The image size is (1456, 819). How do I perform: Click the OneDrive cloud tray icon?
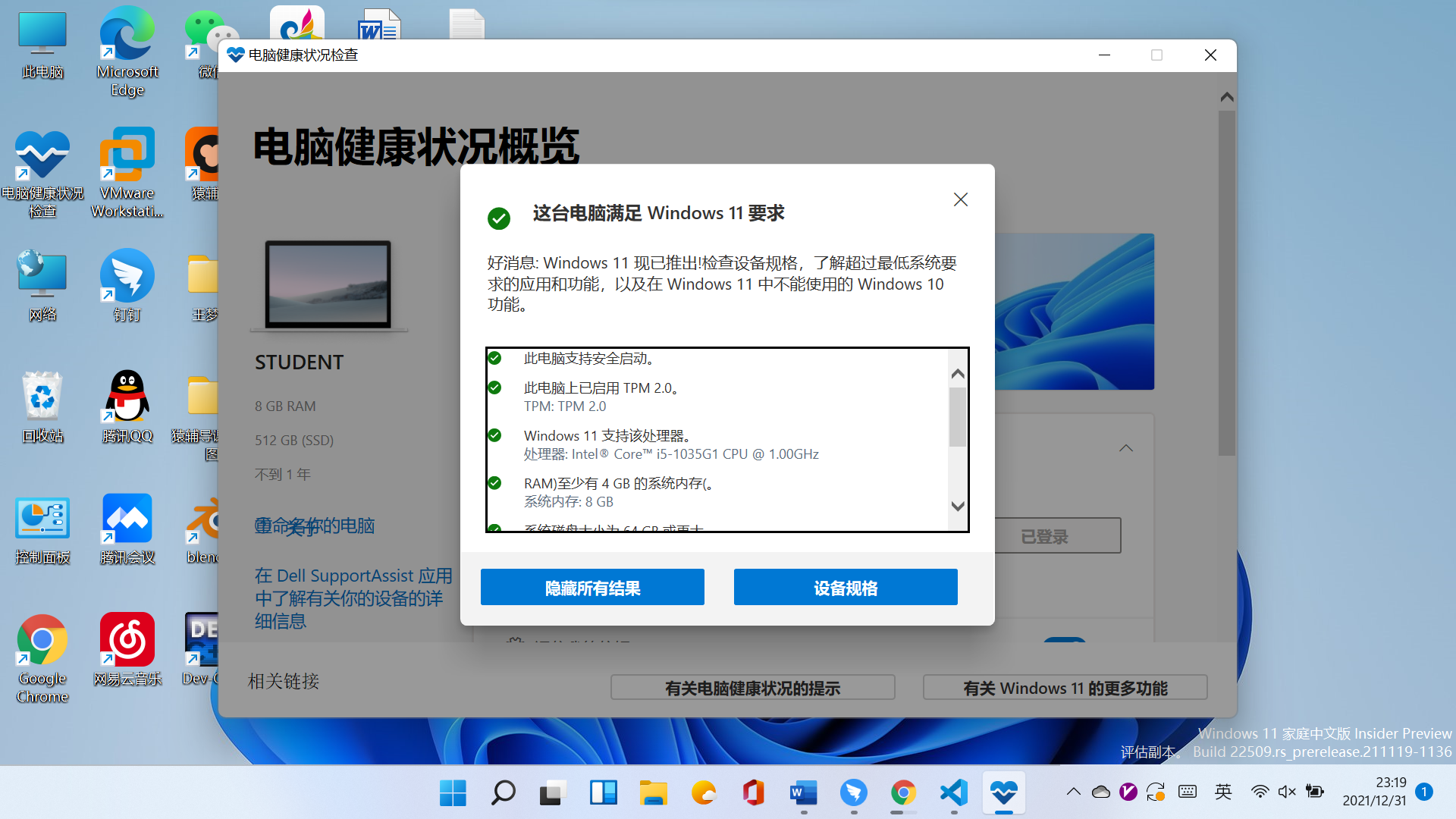pyautogui.click(x=1100, y=792)
